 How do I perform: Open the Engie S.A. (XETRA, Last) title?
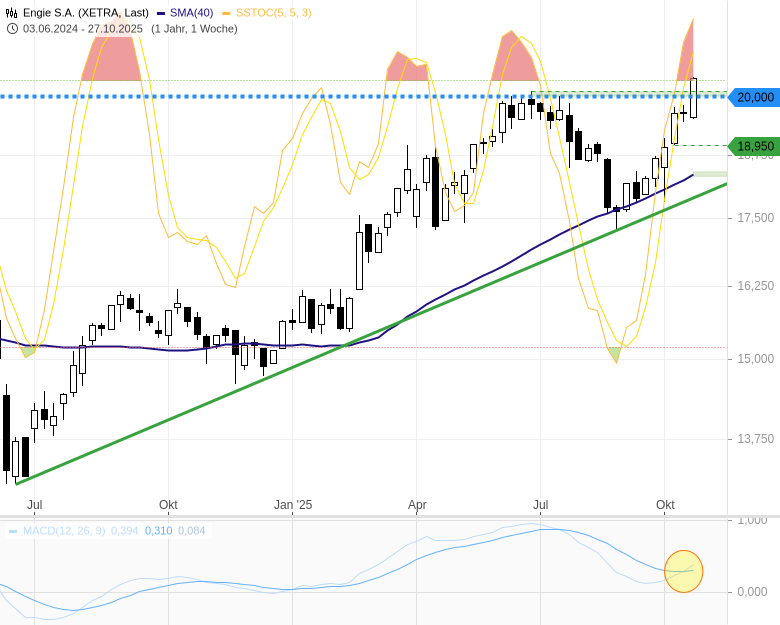pos(85,13)
